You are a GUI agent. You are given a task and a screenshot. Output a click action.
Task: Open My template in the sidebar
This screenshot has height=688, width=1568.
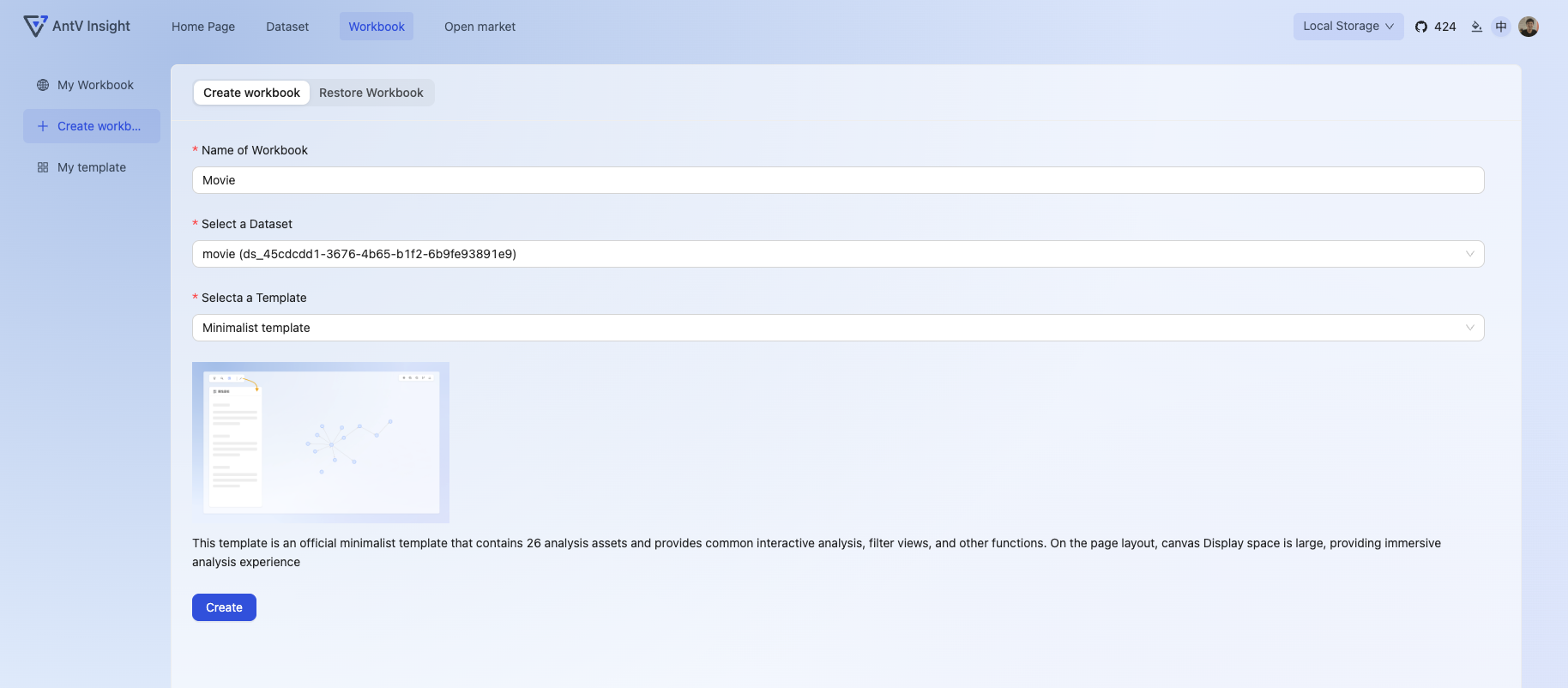92,167
